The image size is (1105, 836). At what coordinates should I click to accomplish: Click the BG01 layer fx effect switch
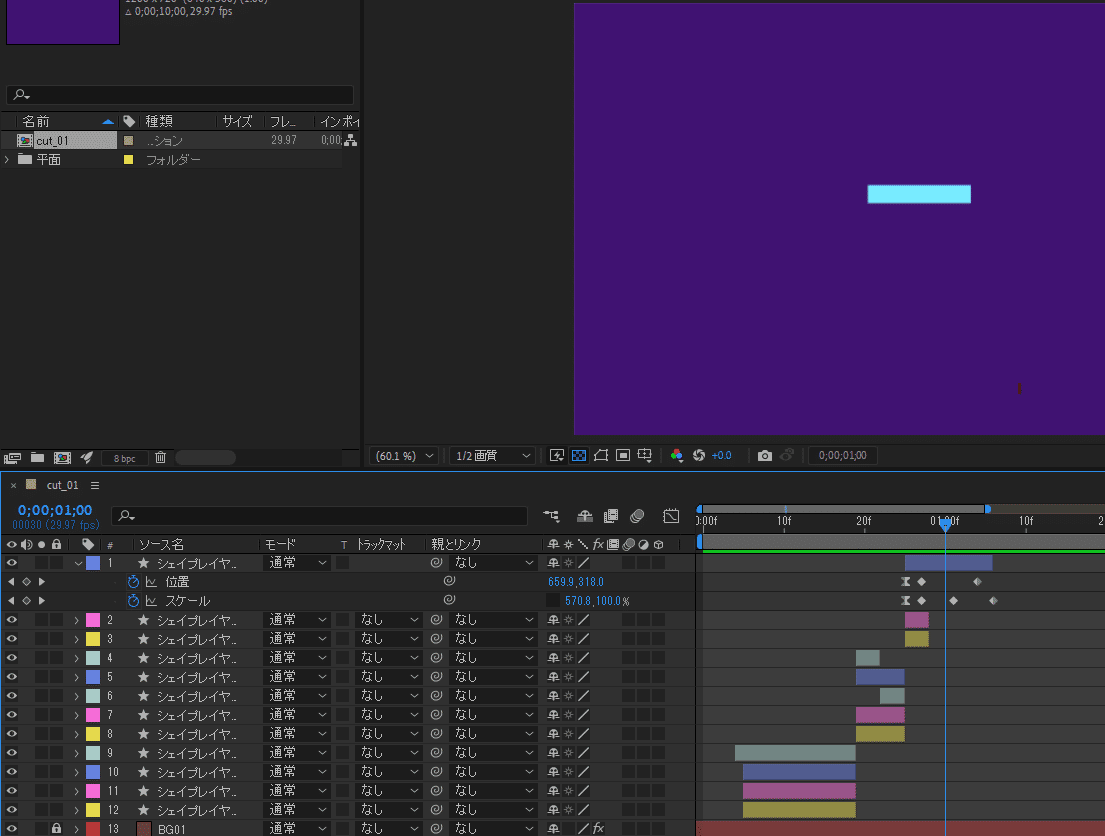(598, 828)
